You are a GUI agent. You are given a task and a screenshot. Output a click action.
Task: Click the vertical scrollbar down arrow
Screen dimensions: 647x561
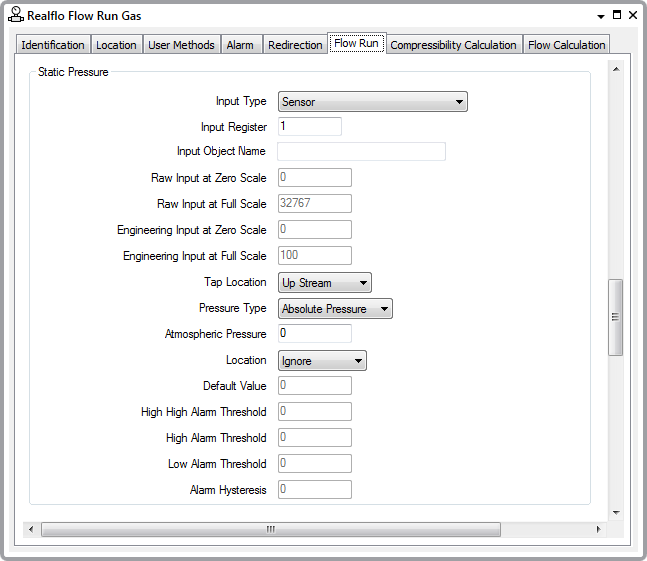(615, 512)
